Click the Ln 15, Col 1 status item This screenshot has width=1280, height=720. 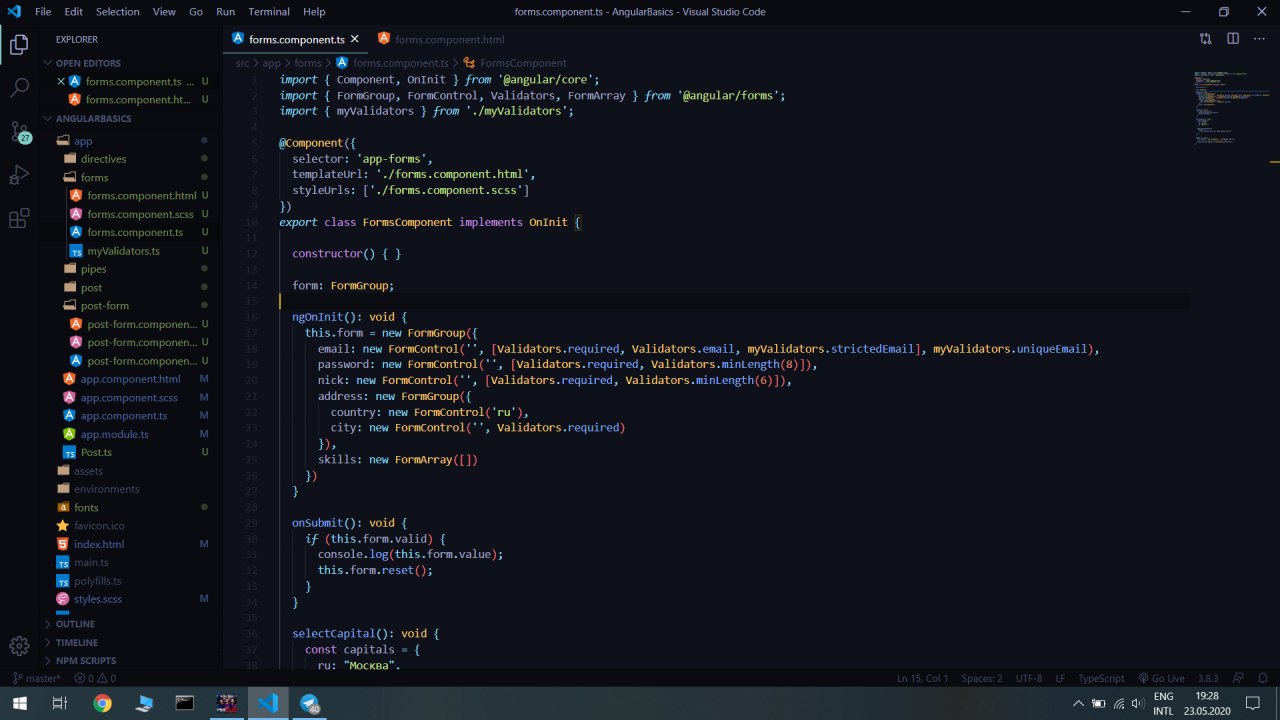tap(923, 678)
